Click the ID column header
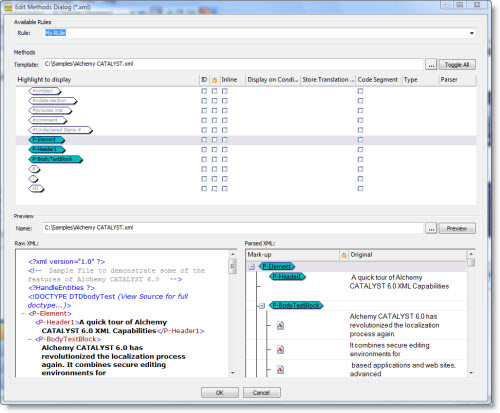The height and width of the screenshot is (413, 500). pos(204,80)
